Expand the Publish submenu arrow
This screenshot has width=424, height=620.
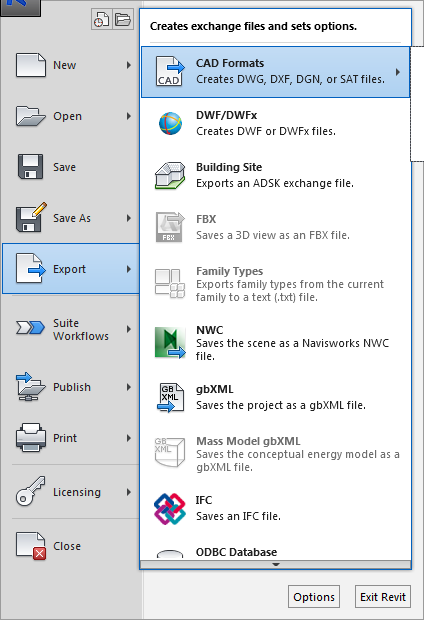click(129, 387)
